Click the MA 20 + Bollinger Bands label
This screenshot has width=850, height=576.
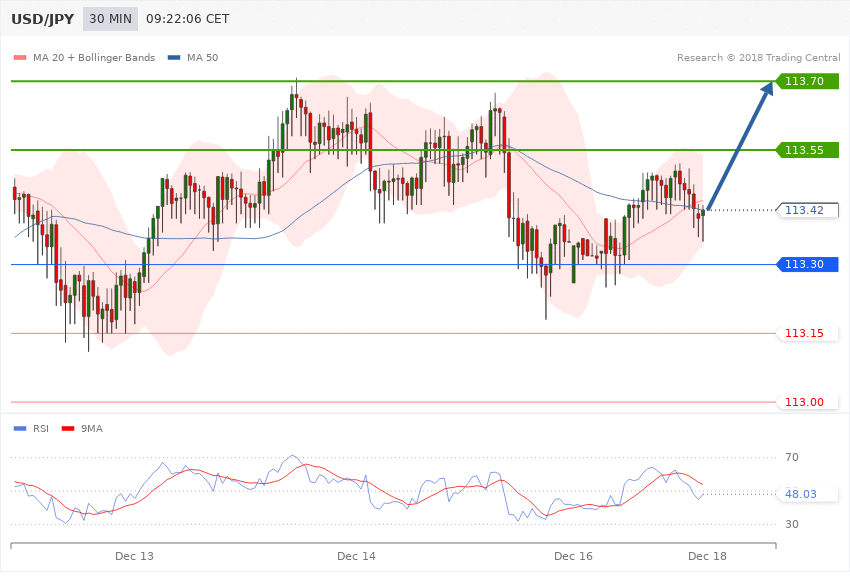pyautogui.click(x=94, y=57)
